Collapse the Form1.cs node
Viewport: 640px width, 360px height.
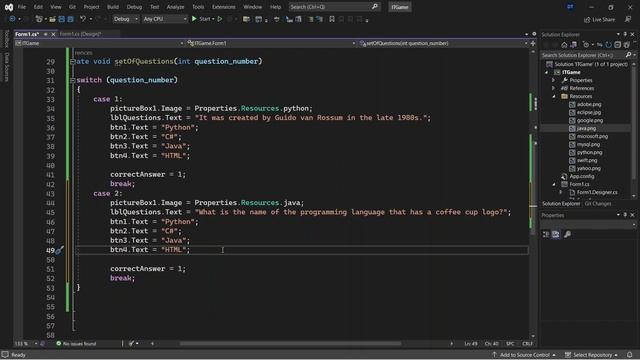[554, 184]
